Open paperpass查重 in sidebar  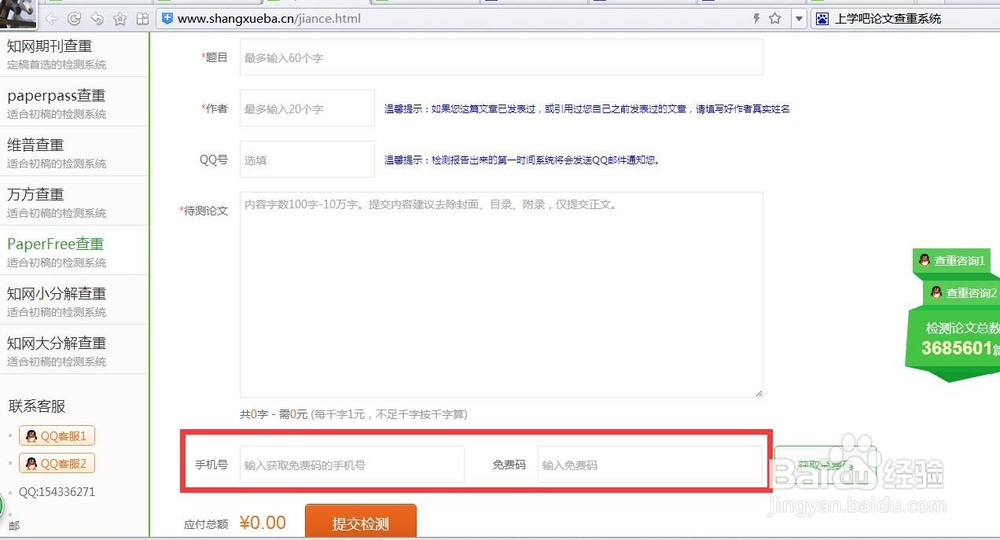click(x=74, y=103)
